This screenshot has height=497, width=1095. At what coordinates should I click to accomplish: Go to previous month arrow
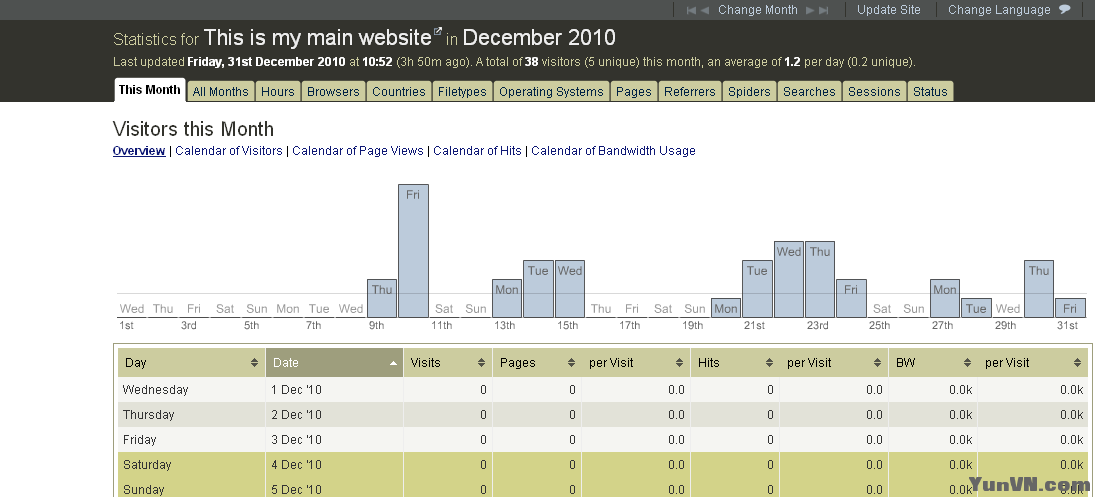(705, 10)
